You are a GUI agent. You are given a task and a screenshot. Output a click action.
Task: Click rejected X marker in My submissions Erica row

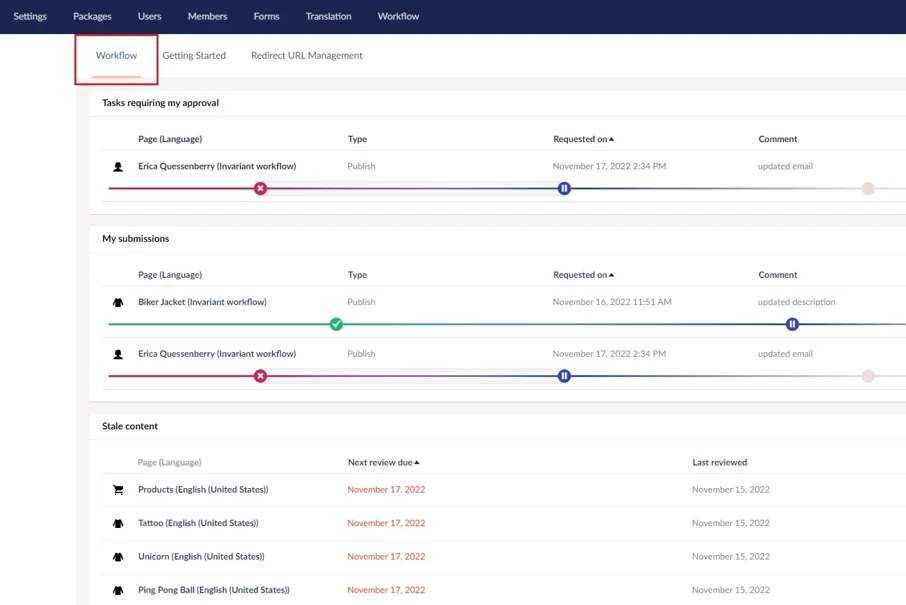click(x=261, y=376)
